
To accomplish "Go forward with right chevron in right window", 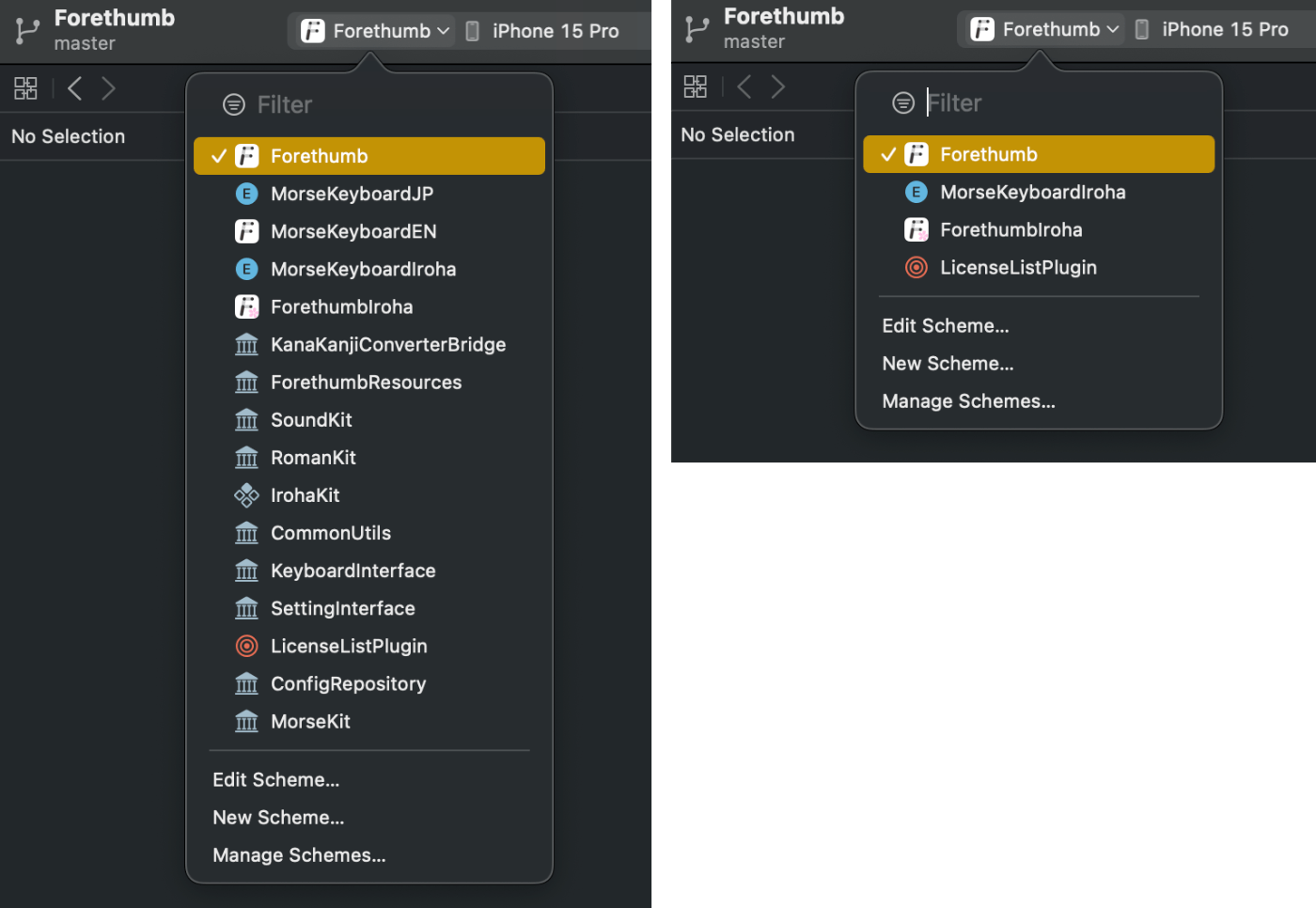I will [777, 86].
